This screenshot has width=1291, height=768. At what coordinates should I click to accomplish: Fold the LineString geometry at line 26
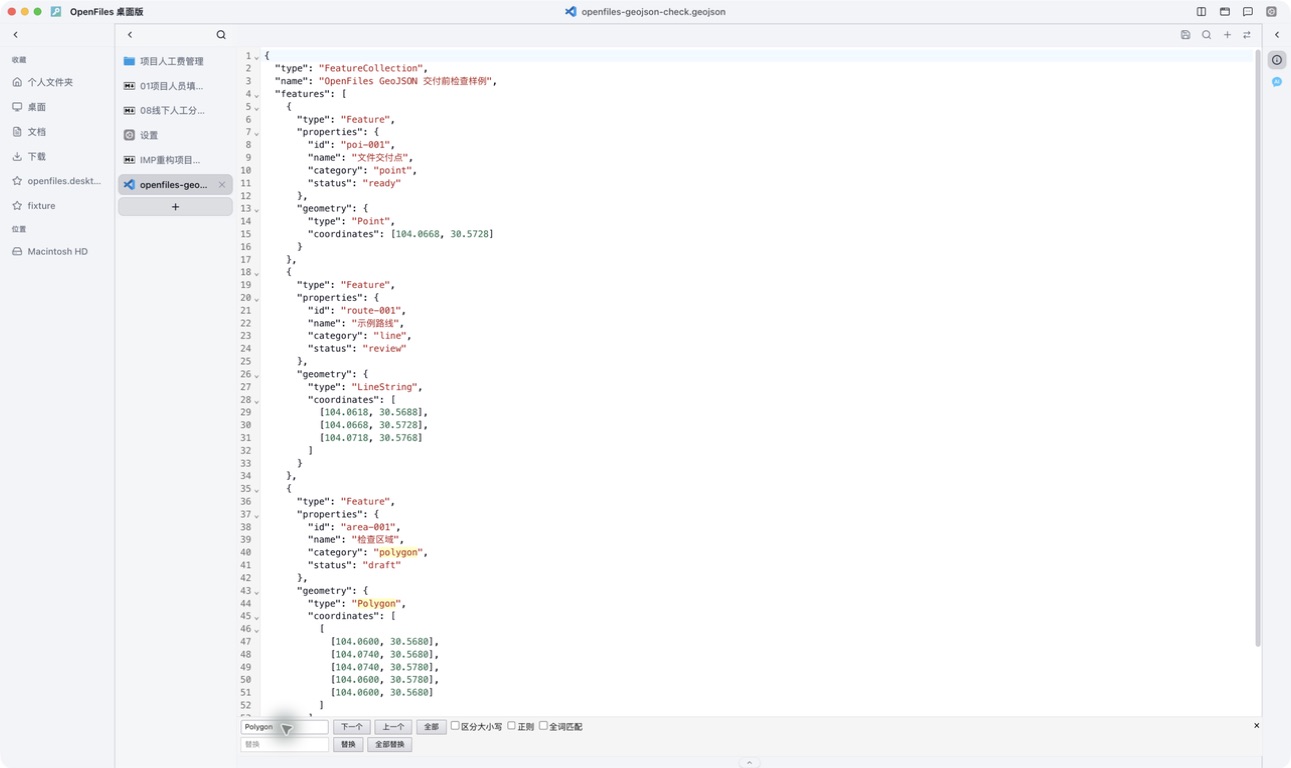[257, 375]
